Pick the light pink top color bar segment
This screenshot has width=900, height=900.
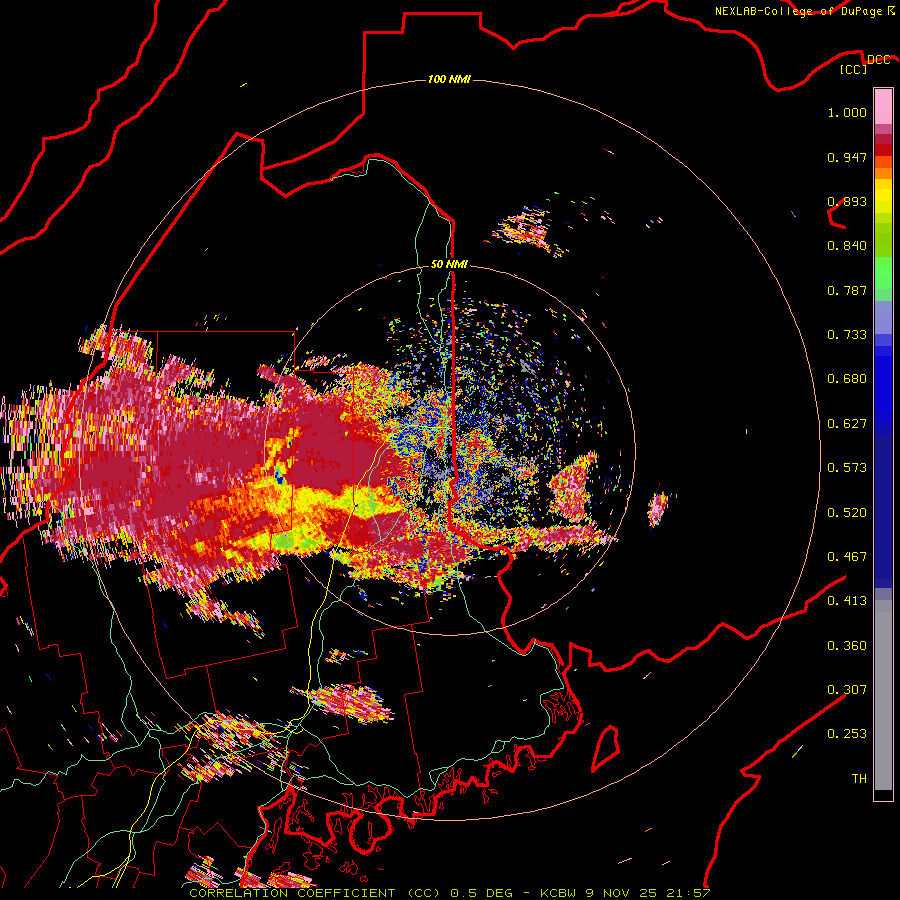click(883, 106)
